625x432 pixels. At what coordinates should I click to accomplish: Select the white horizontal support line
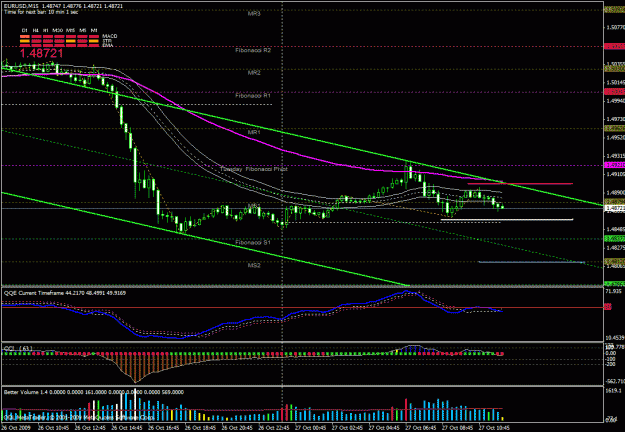click(507, 219)
